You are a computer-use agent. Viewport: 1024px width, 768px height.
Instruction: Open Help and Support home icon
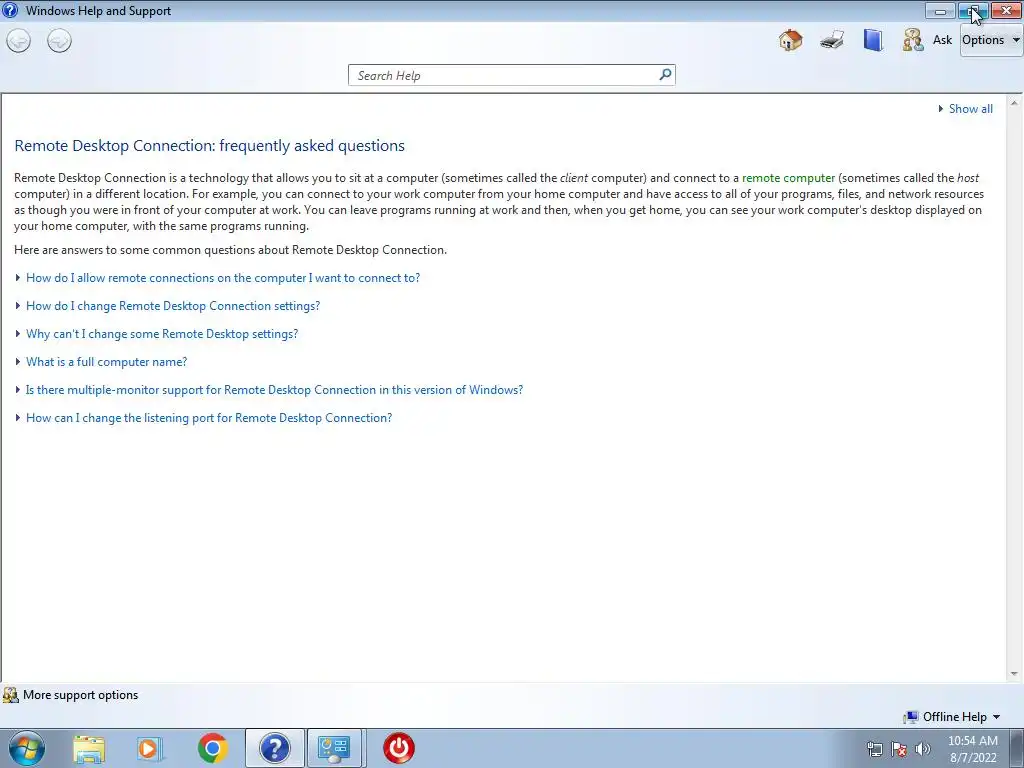click(x=790, y=40)
